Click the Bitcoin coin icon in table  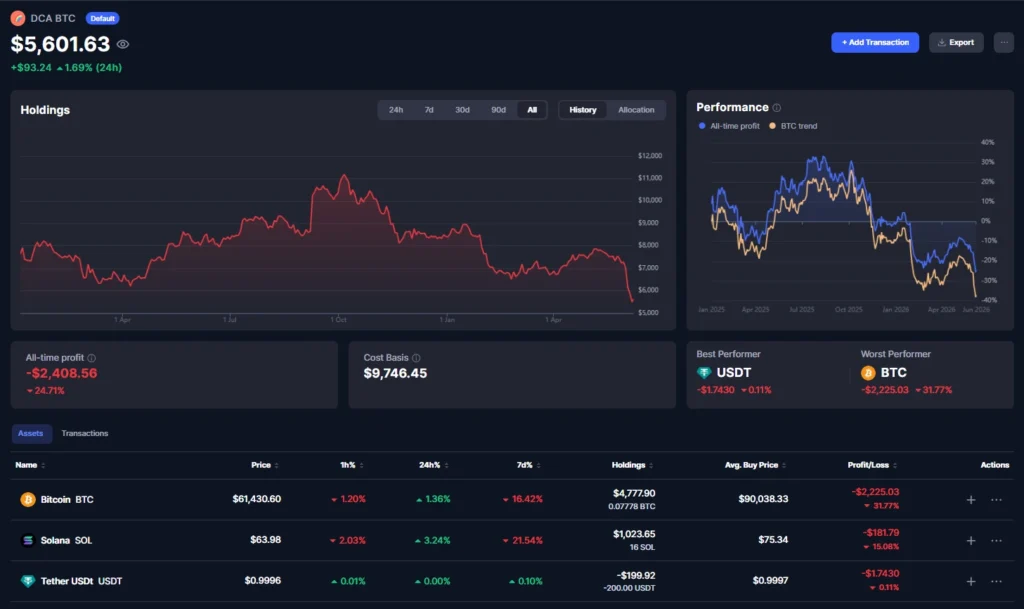27,499
